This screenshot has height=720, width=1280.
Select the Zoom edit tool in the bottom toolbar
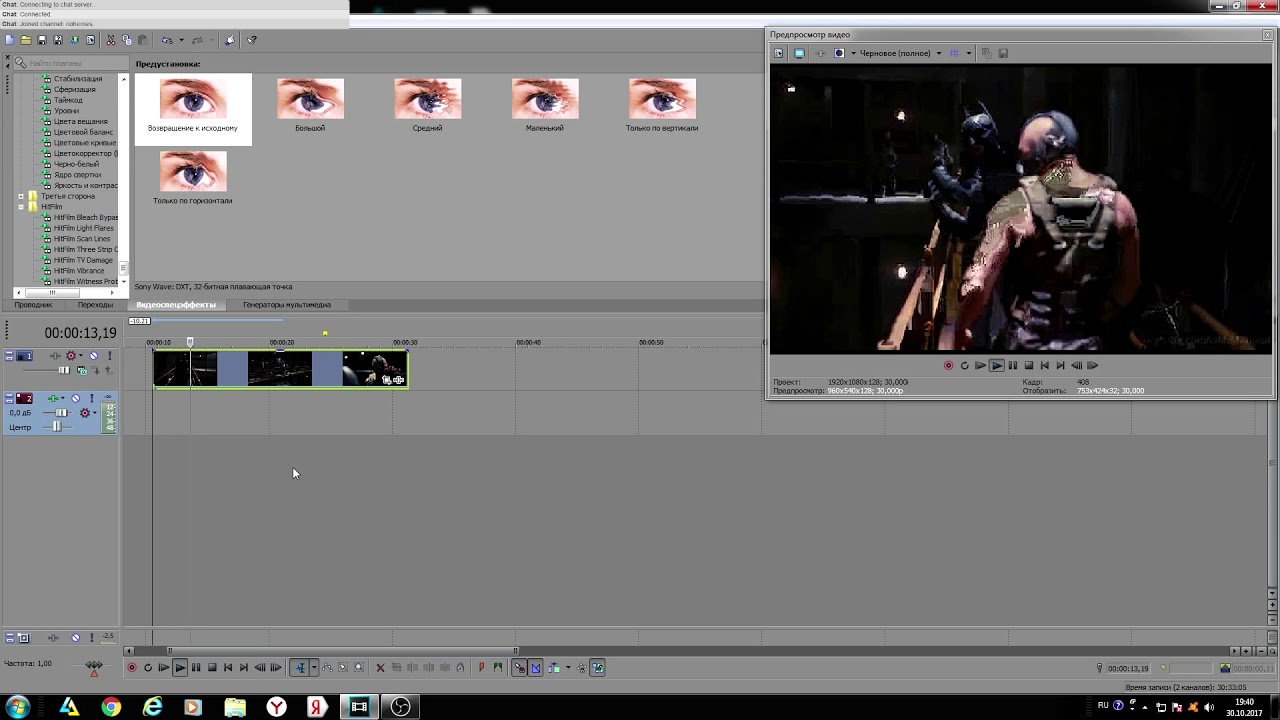point(359,668)
